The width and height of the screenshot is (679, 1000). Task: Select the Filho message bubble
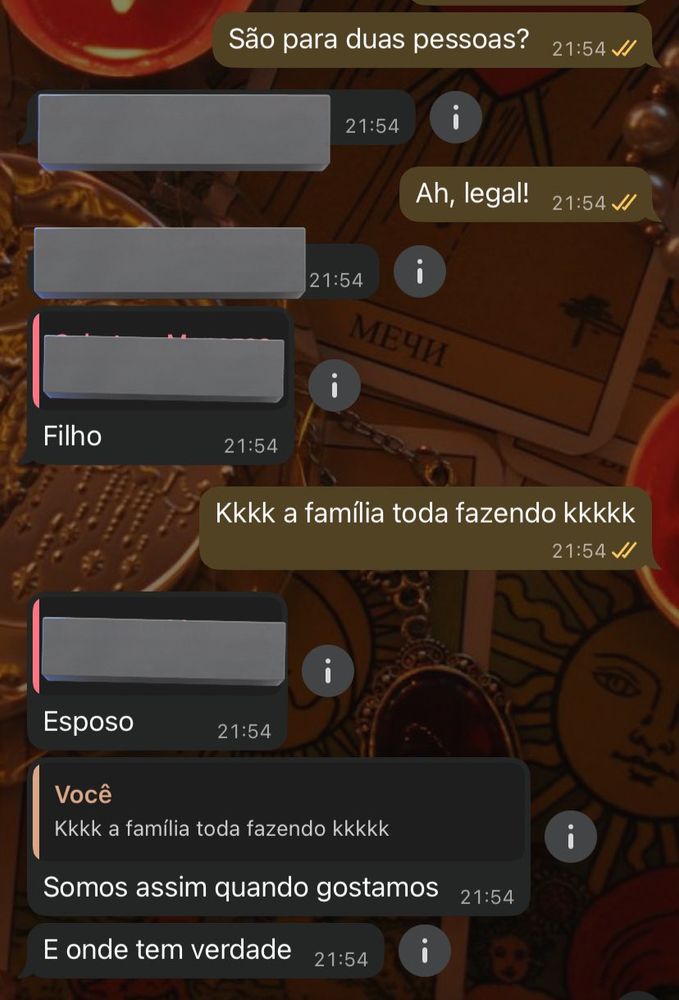158,386
